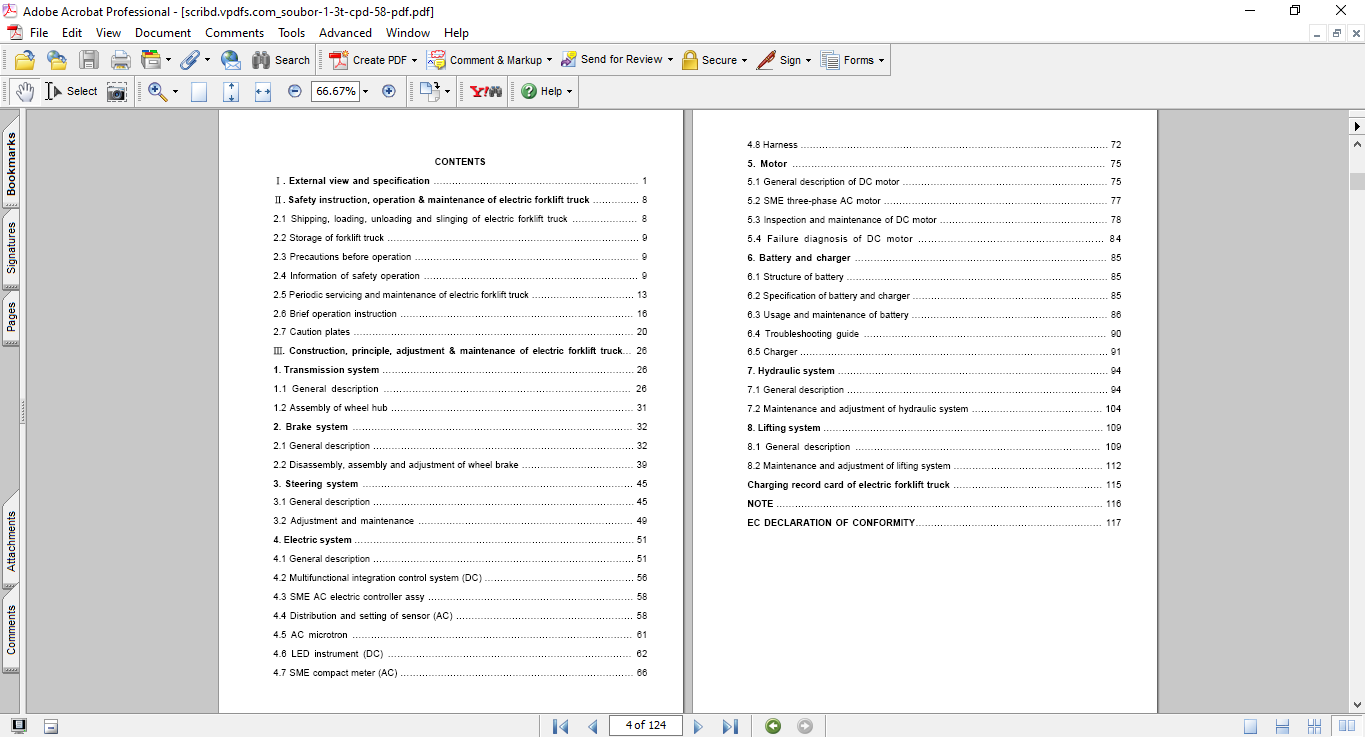Image resolution: width=1365 pixels, height=737 pixels.
Task: Go to the last page
Action: [730, 726]
